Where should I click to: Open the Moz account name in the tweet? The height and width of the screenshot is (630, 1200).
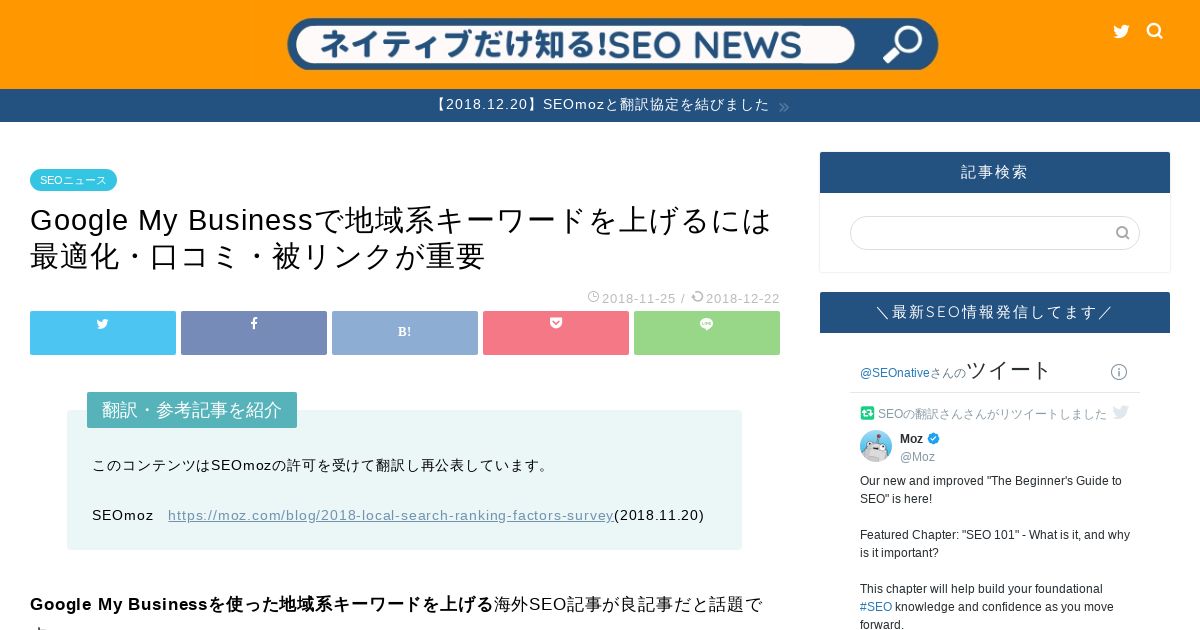(x=911, y=439)
